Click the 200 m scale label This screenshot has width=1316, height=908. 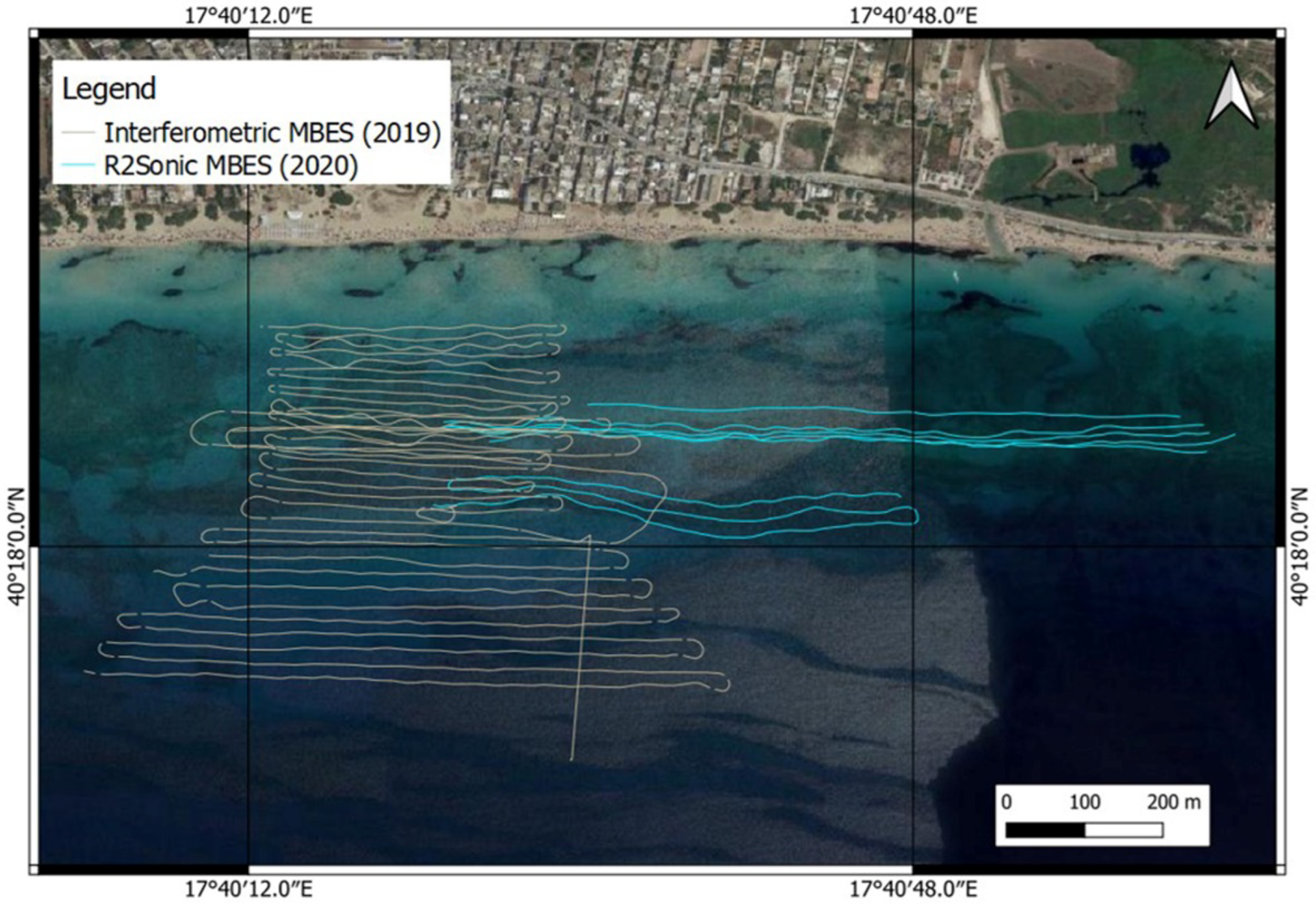click(x=1173, y=802)
